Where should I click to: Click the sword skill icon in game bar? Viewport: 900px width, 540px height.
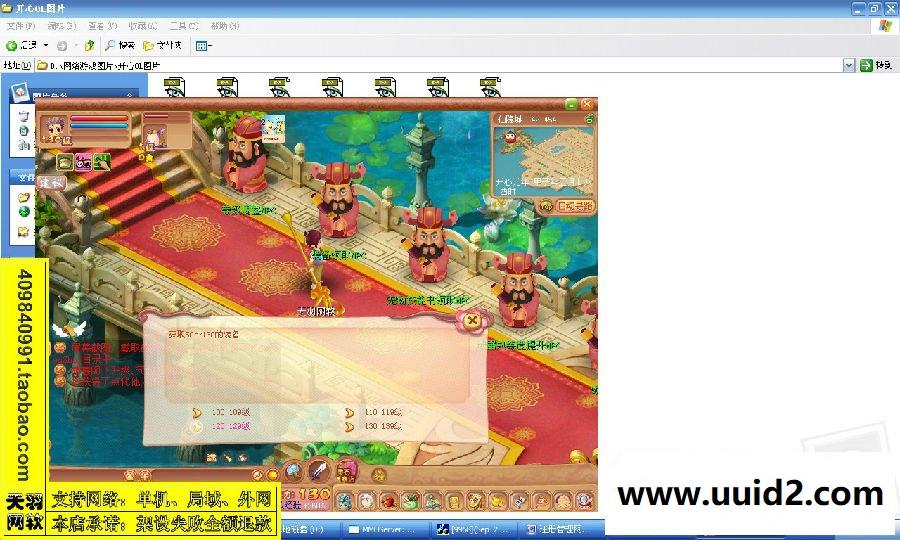(319, 471)
